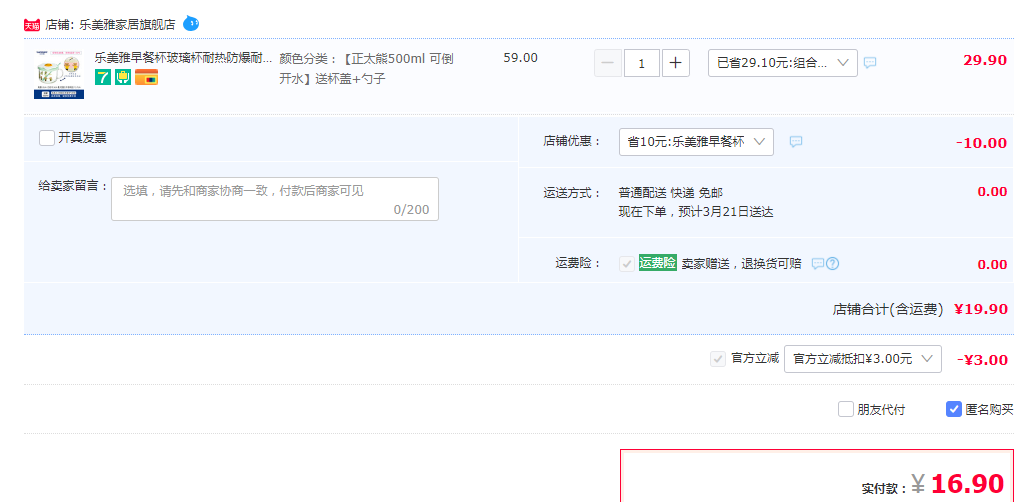Screen dimensions: 1026x502
Task: Click the 普通配送 快递 免邮 shipping text
Action: coord(671,192)
